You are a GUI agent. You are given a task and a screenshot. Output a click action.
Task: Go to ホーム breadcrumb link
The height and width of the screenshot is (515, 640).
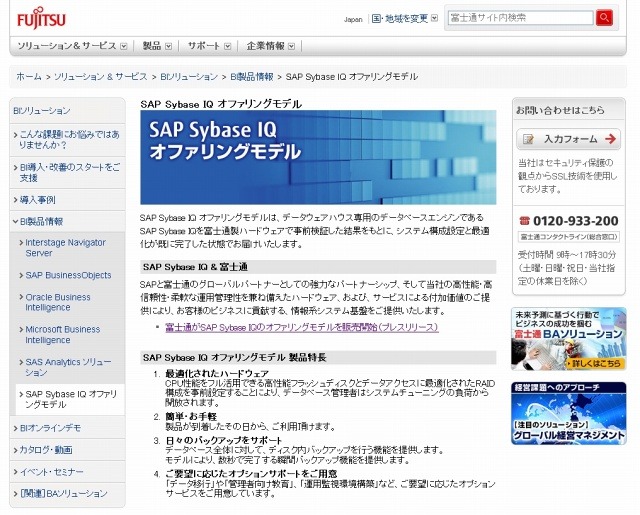tap(29, 76)
